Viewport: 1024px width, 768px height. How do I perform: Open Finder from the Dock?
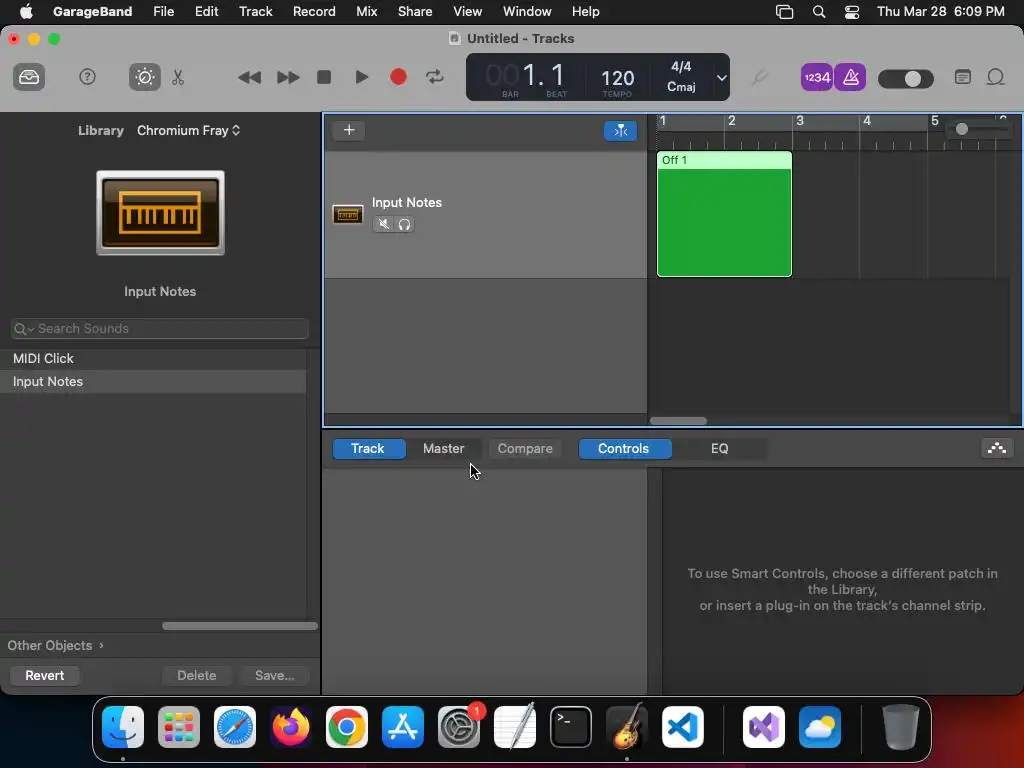123,727
